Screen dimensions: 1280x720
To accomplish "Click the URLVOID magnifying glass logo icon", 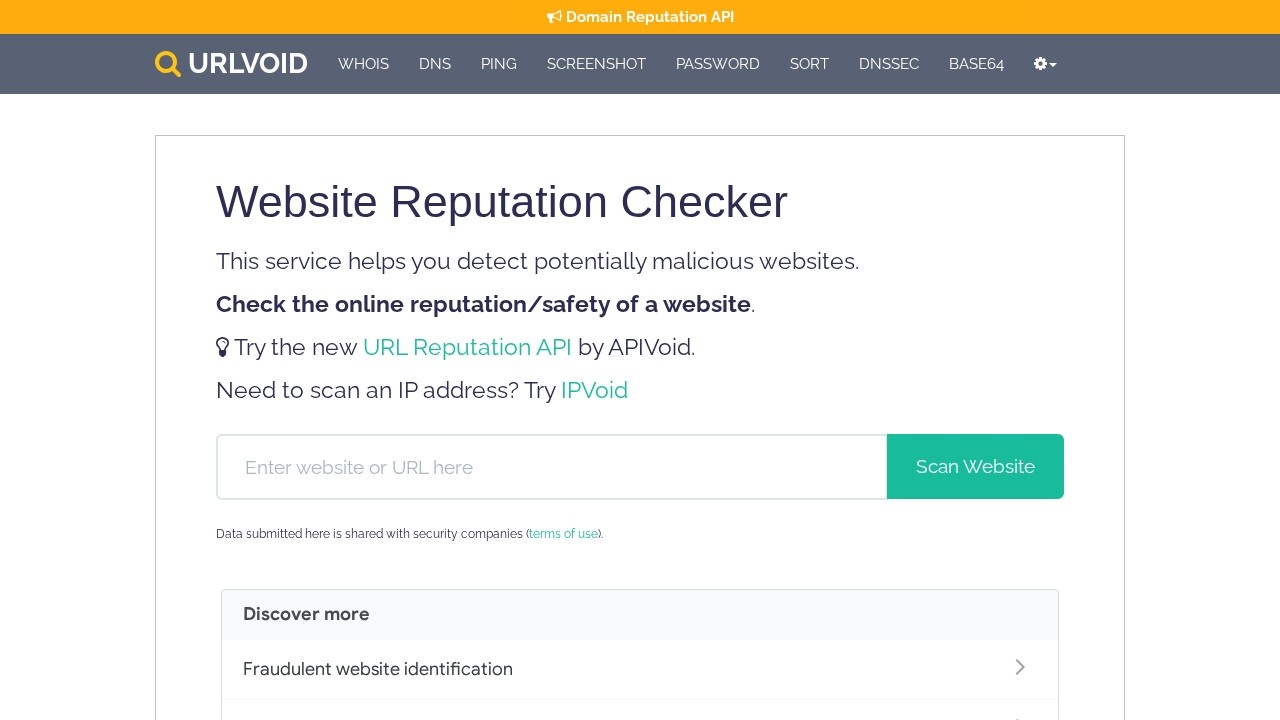I will coord(168,64).
